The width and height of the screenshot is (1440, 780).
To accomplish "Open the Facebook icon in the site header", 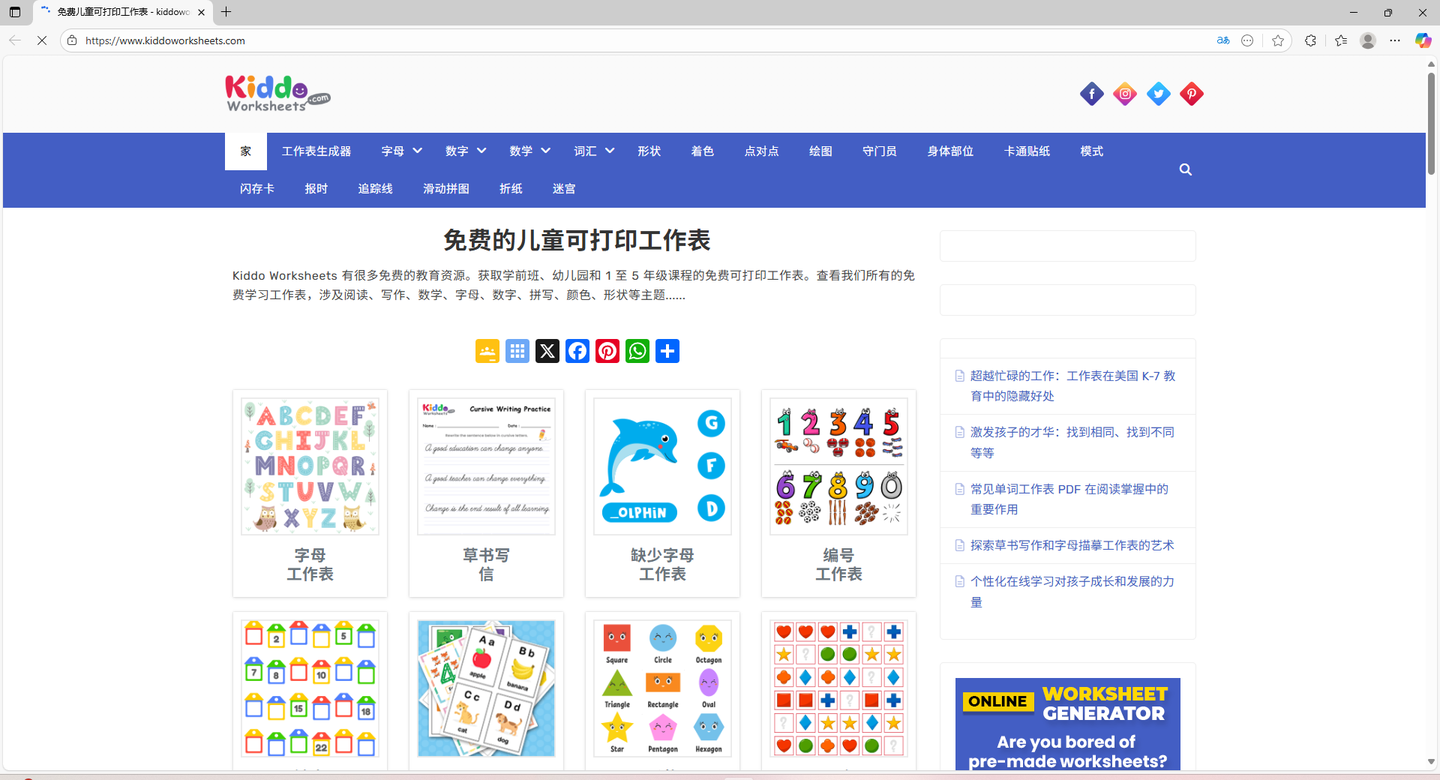I will (1092, 94).
